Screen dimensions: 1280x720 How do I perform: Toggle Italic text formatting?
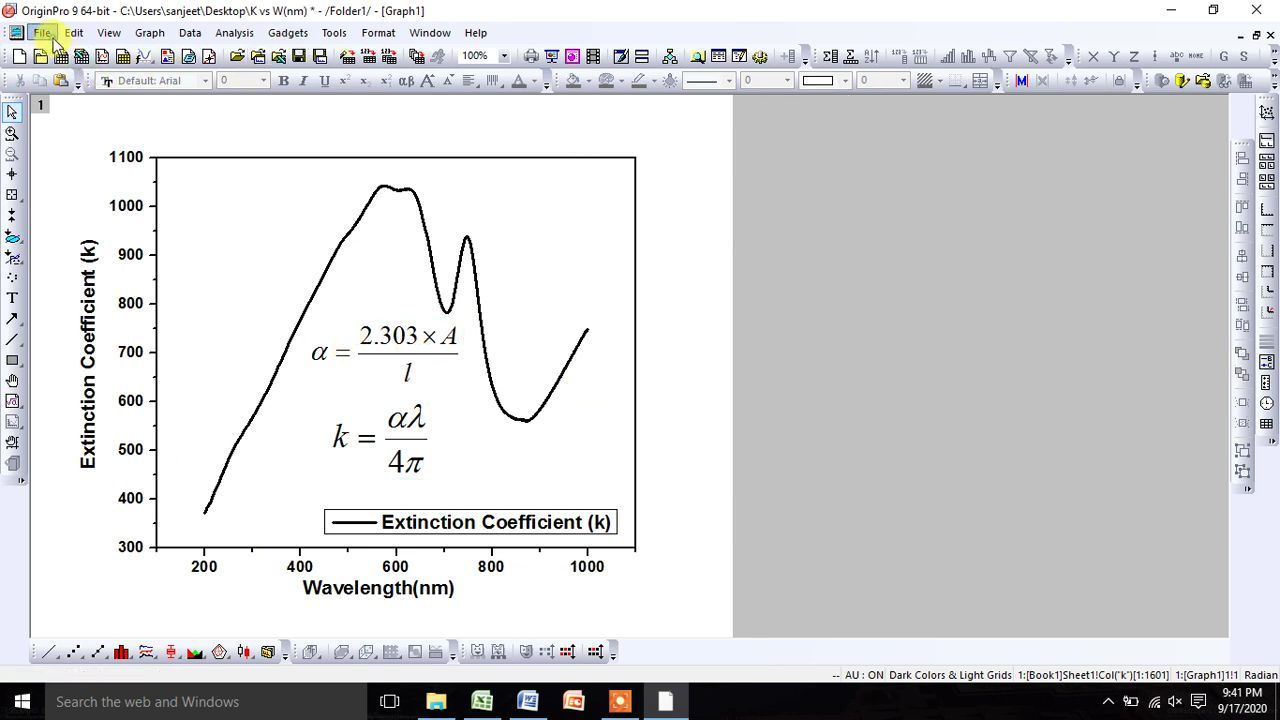(x=303, y=81)
